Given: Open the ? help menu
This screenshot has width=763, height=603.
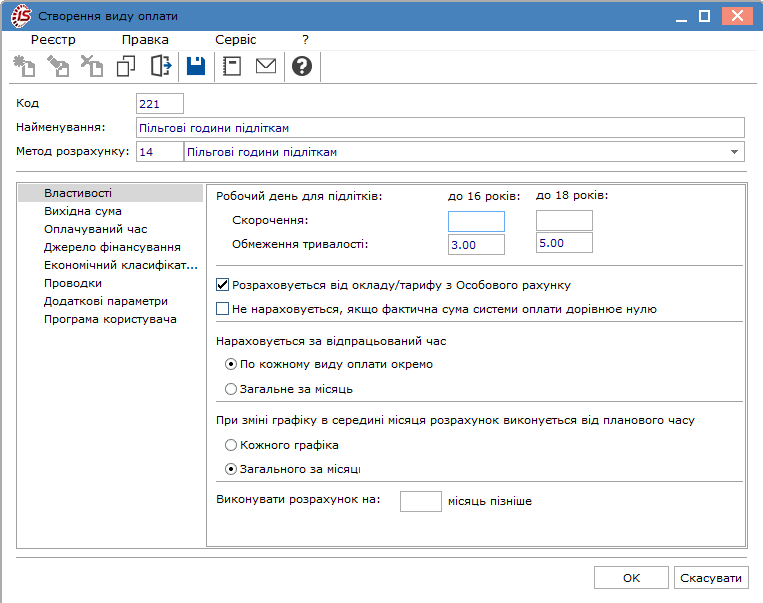Looking at the screenshot, I should point(305,40).
